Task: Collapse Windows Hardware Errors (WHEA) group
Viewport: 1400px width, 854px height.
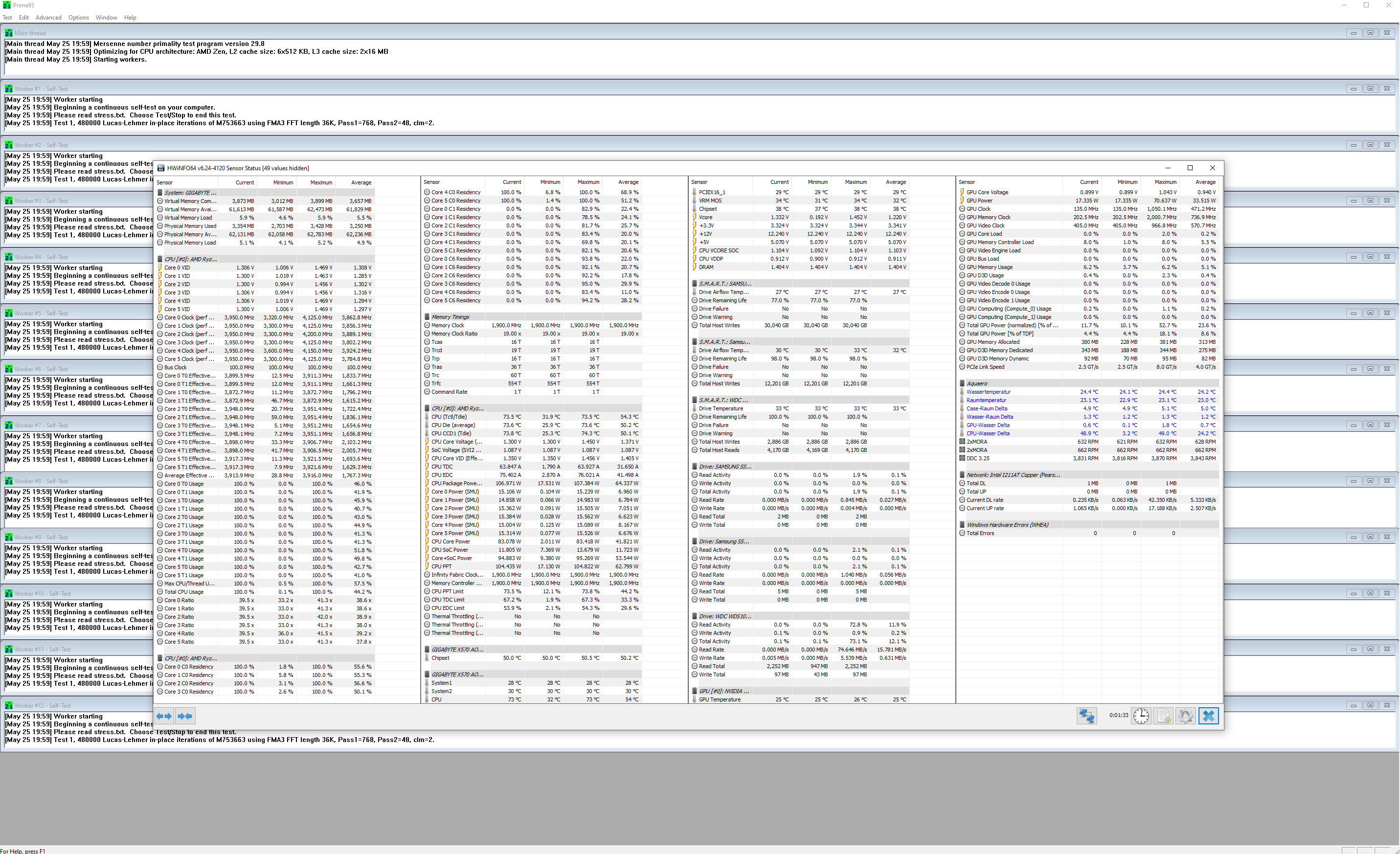Action: [1007, 525]
